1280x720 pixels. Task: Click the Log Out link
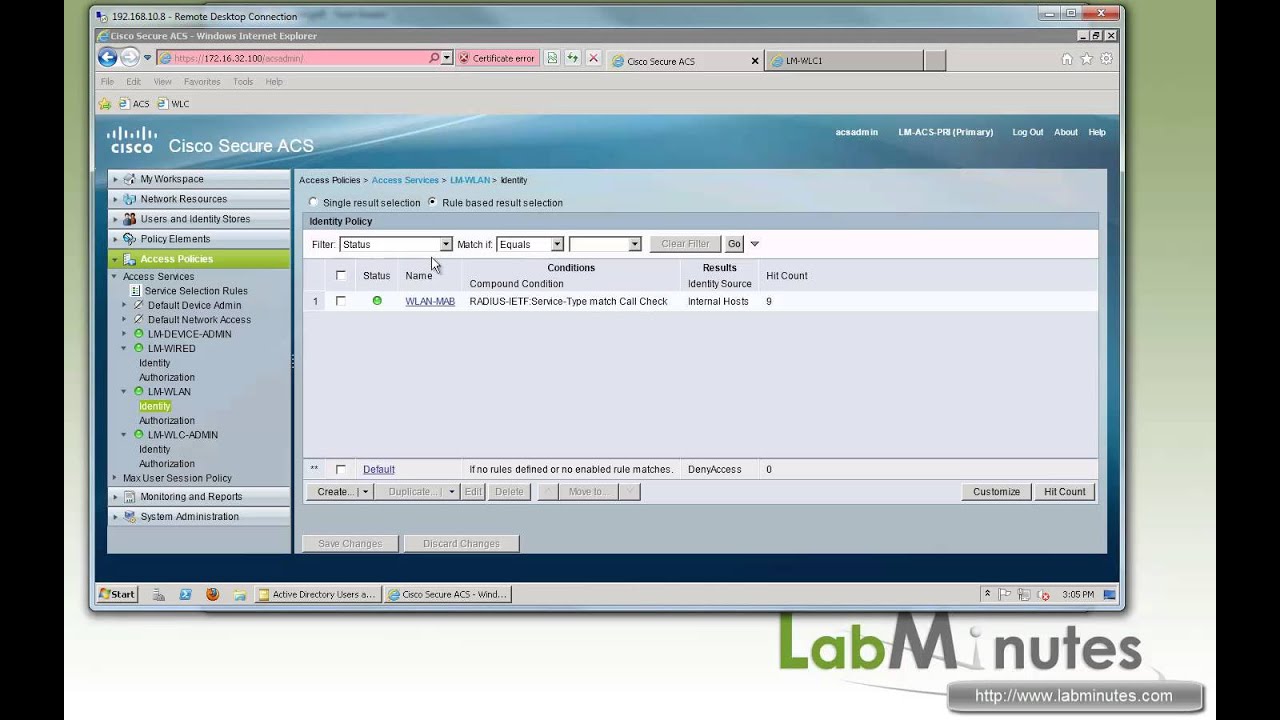(x=1027, y=132)
